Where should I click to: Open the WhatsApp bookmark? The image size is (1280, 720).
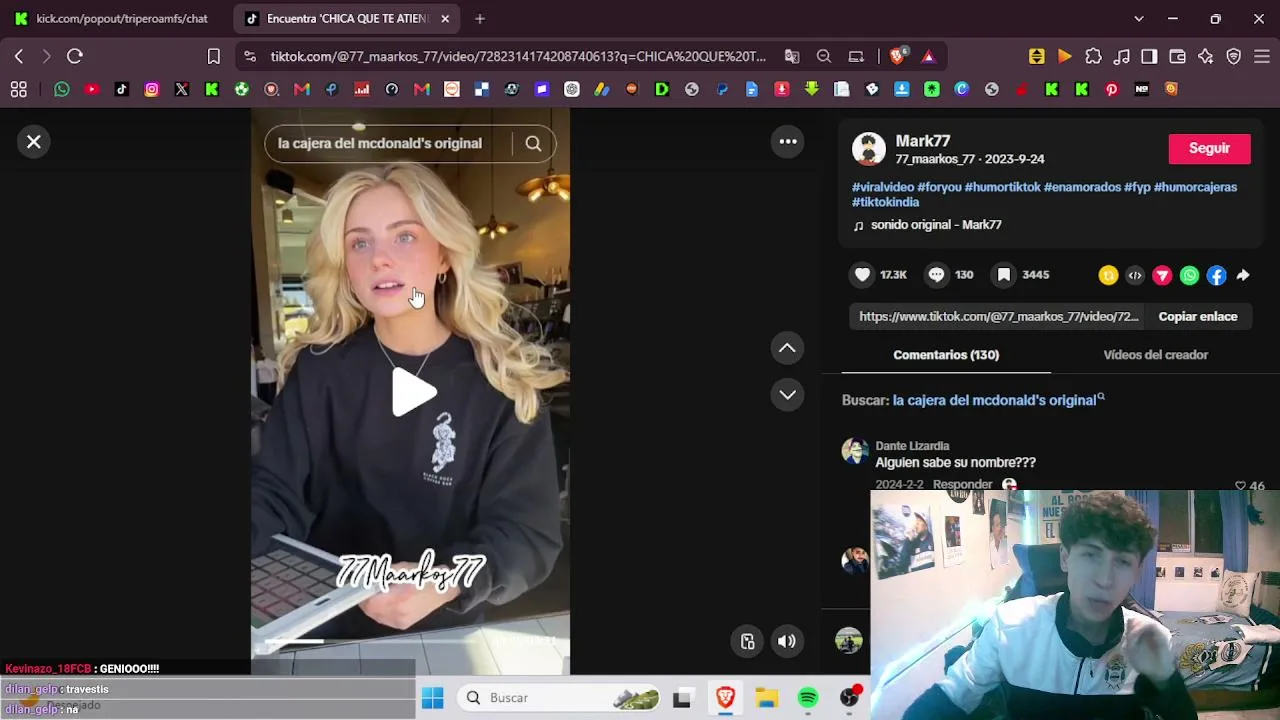click(x=62, y=90)
